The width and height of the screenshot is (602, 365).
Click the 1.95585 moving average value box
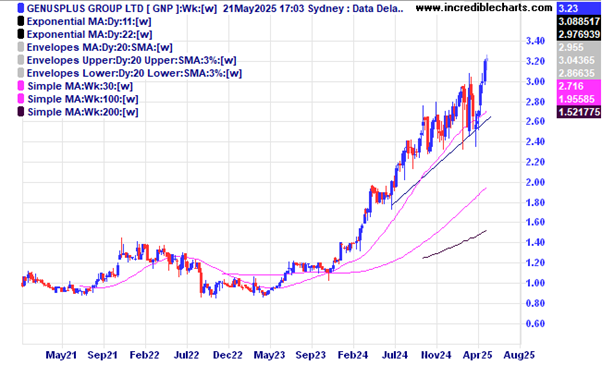pos(579,99)
